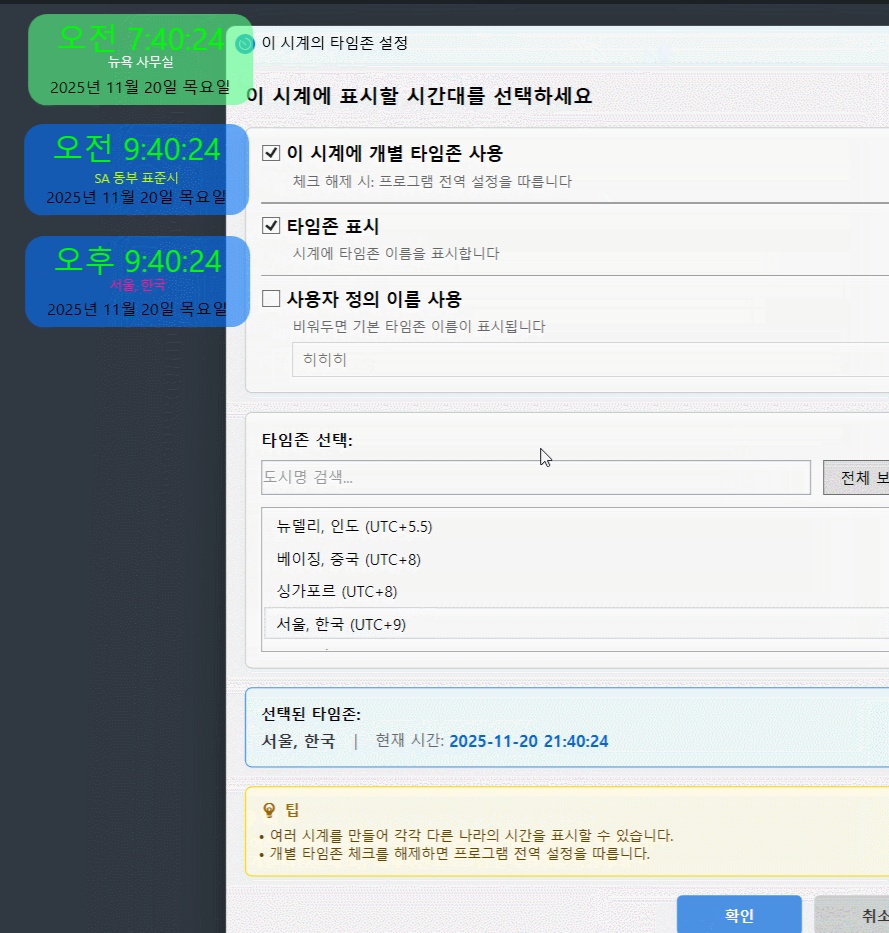Select '뉴델리, 인도 (UTC+5.5)' in timezone list
This screenshot has width=889, height=933.
[355, 526]
